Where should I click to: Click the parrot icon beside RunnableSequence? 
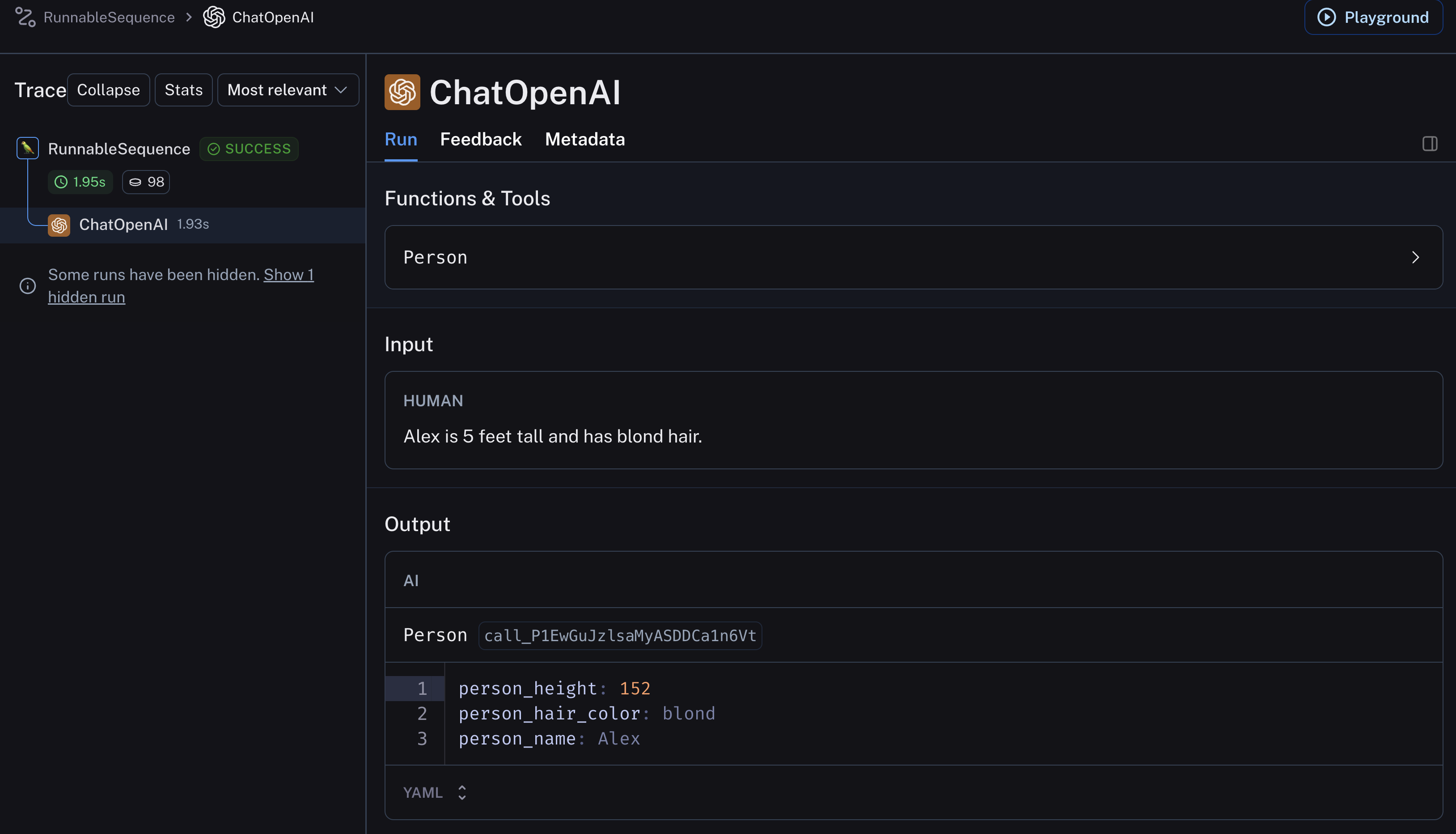[27, 149]
